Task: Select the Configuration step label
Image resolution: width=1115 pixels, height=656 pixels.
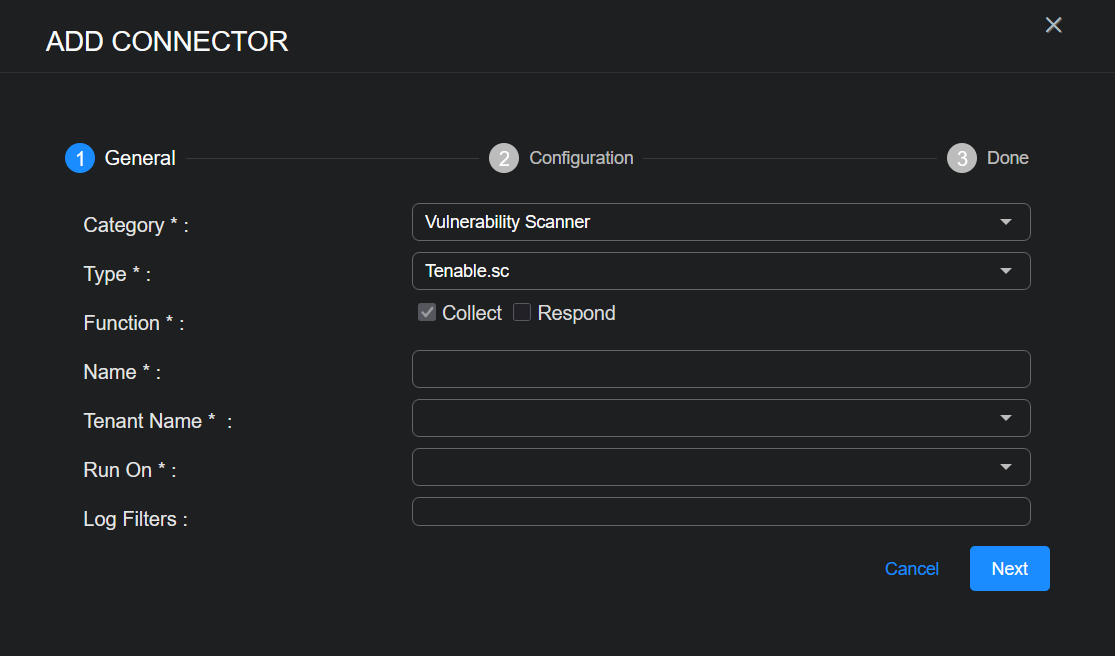Action: 581,158
